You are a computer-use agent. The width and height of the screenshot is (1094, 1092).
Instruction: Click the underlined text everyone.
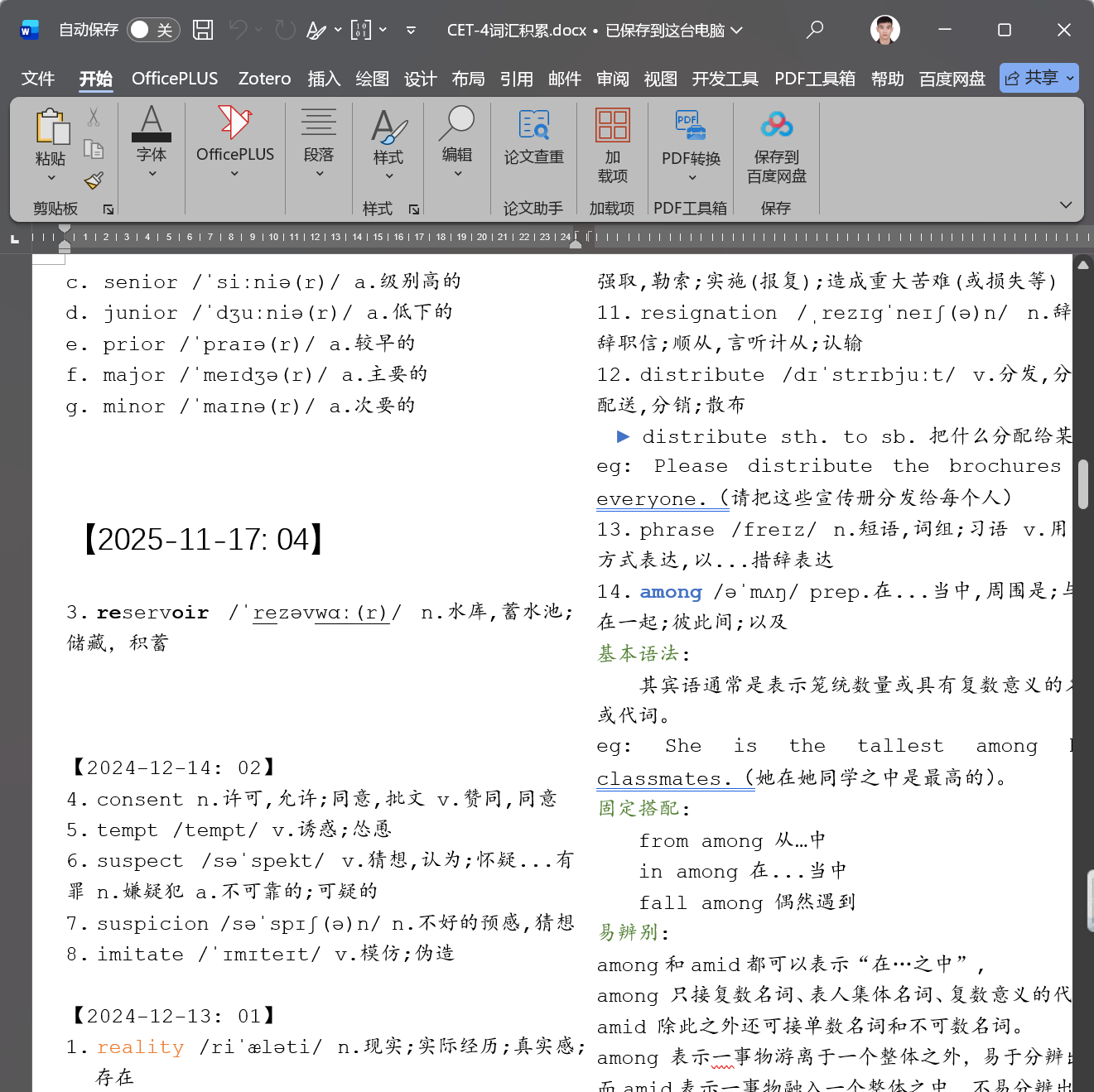651,499
